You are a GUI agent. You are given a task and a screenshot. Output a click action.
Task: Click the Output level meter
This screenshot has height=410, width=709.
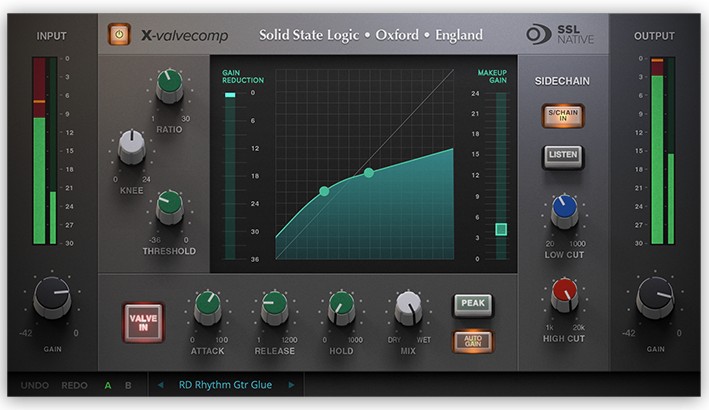[x=662, y=151]
